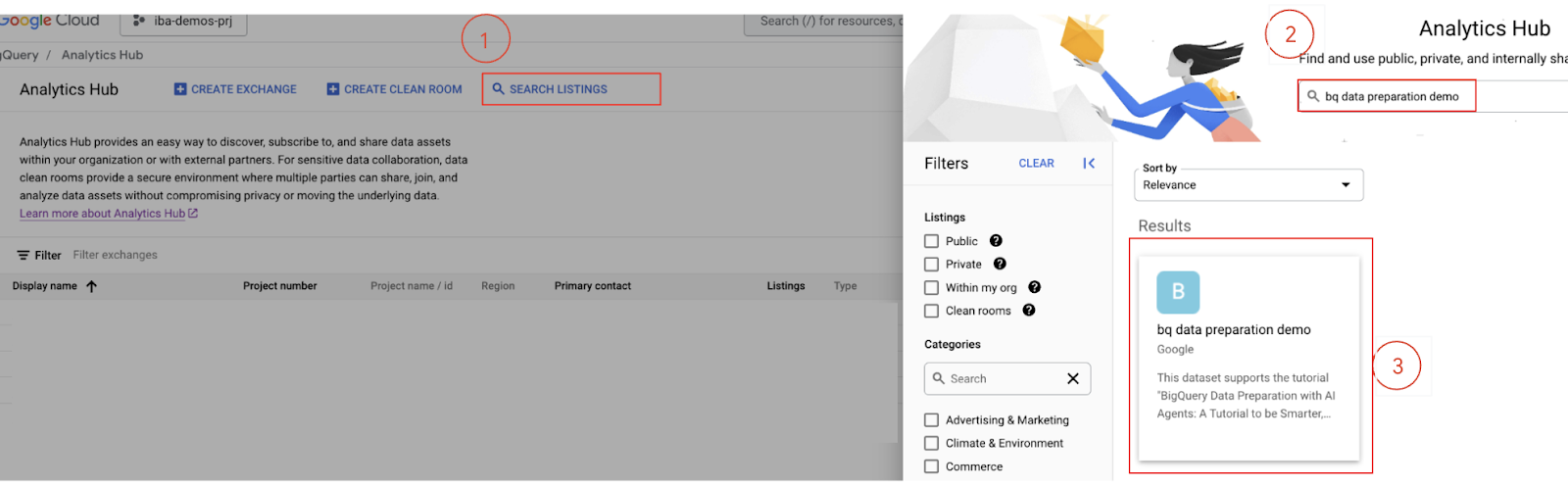Open the iba-demos-prj project selector
Screen dimensions: 1568x489
[x=184, y=21]
